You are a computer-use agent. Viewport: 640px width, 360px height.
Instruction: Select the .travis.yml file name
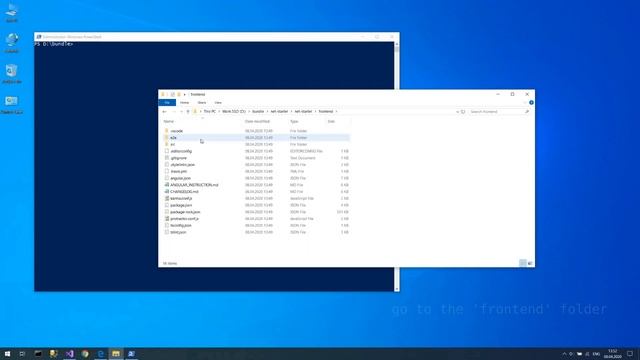point(178,171)
